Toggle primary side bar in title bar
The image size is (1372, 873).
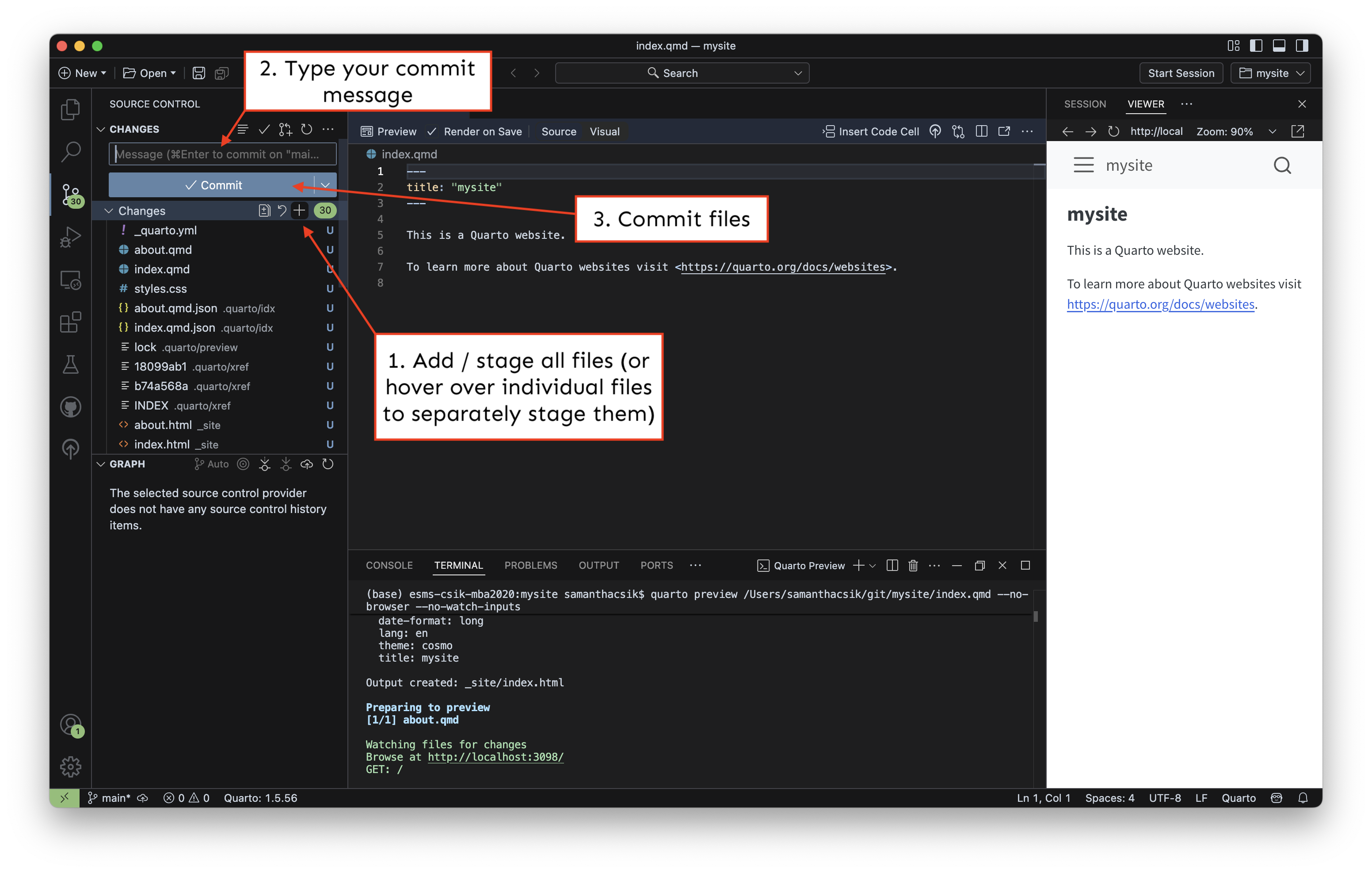1256,46
